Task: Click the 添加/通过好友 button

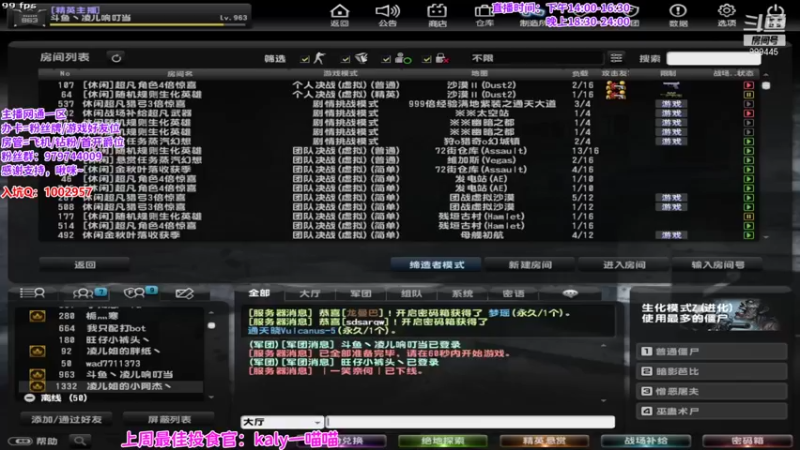Action: click(67, 419)
